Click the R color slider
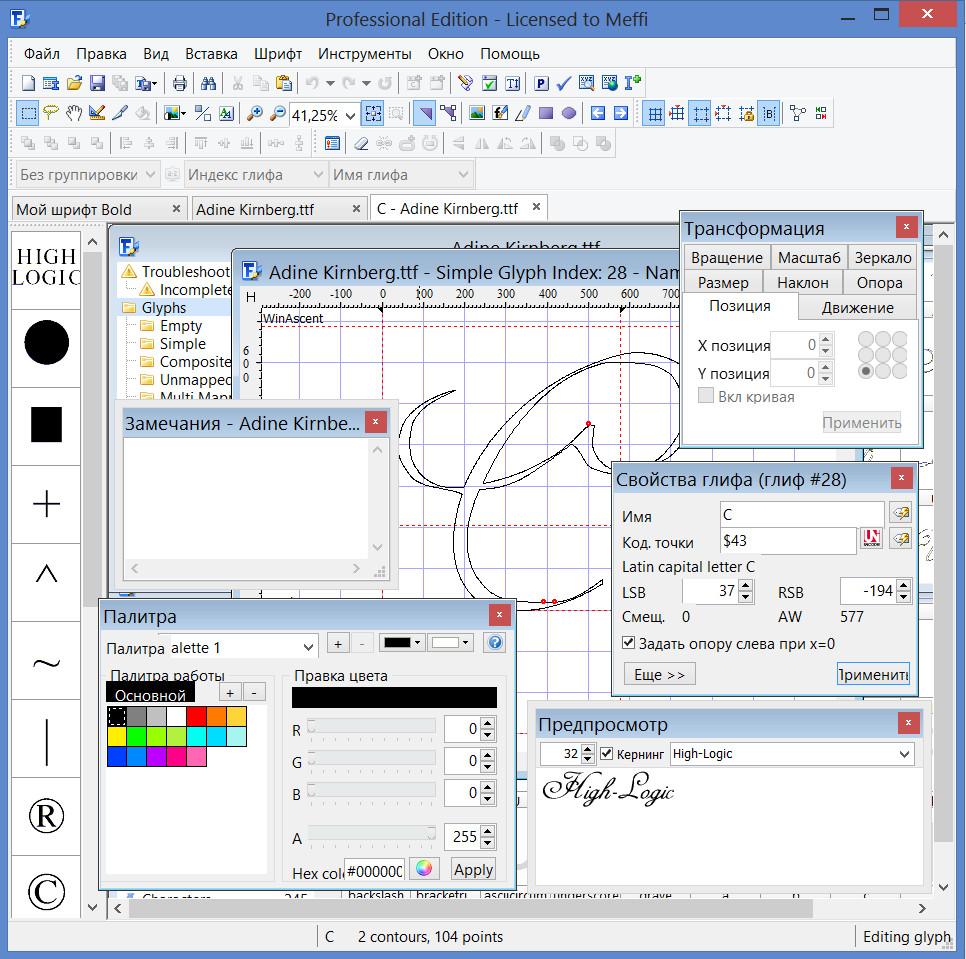This screenshot has width=966, height=959. coord(372,727)
